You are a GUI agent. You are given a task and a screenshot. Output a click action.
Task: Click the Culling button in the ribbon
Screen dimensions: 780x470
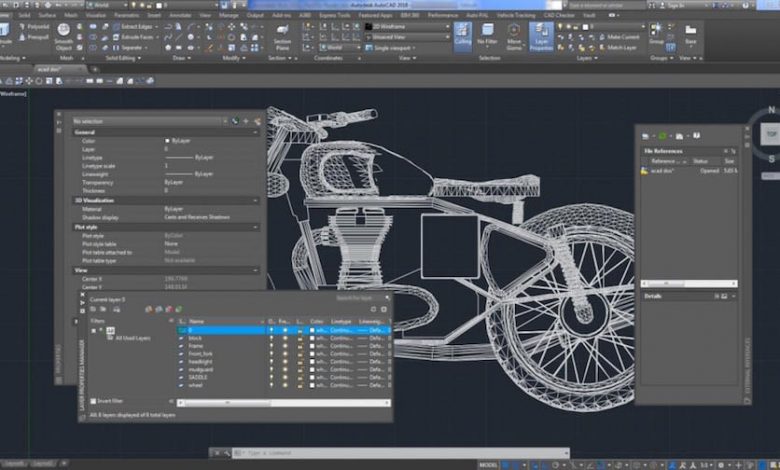click(x=463, y=37)
